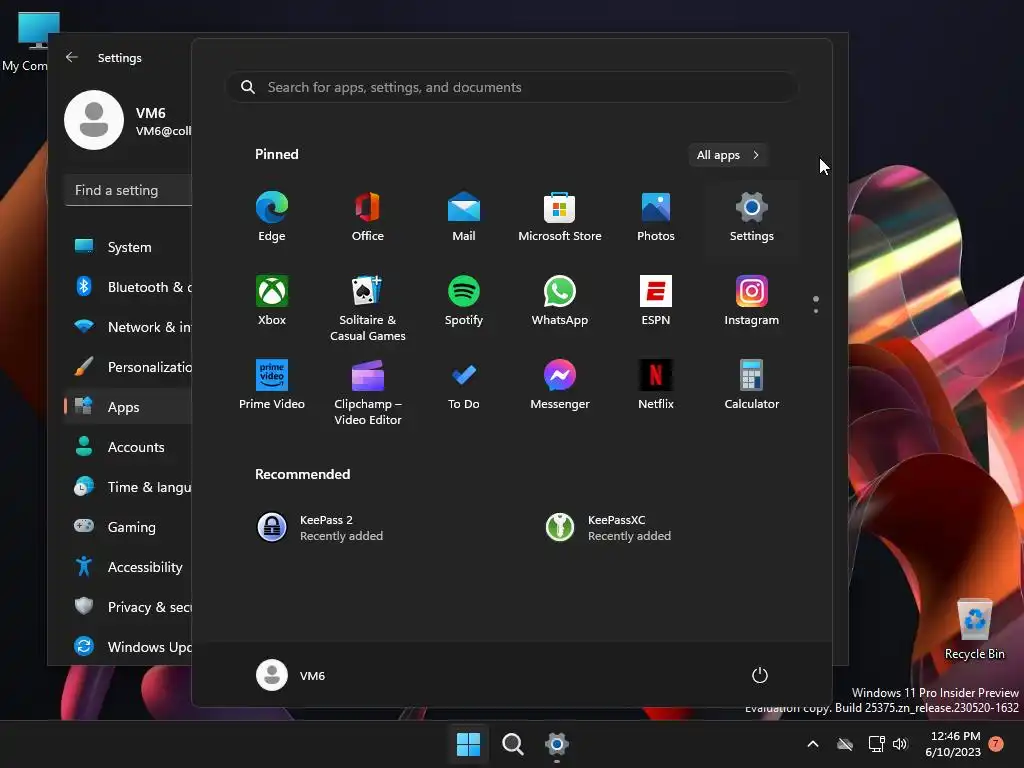The height and width of the screenshot is (768, 1024).
Task: Open the notification count badge
Action: 996,744
